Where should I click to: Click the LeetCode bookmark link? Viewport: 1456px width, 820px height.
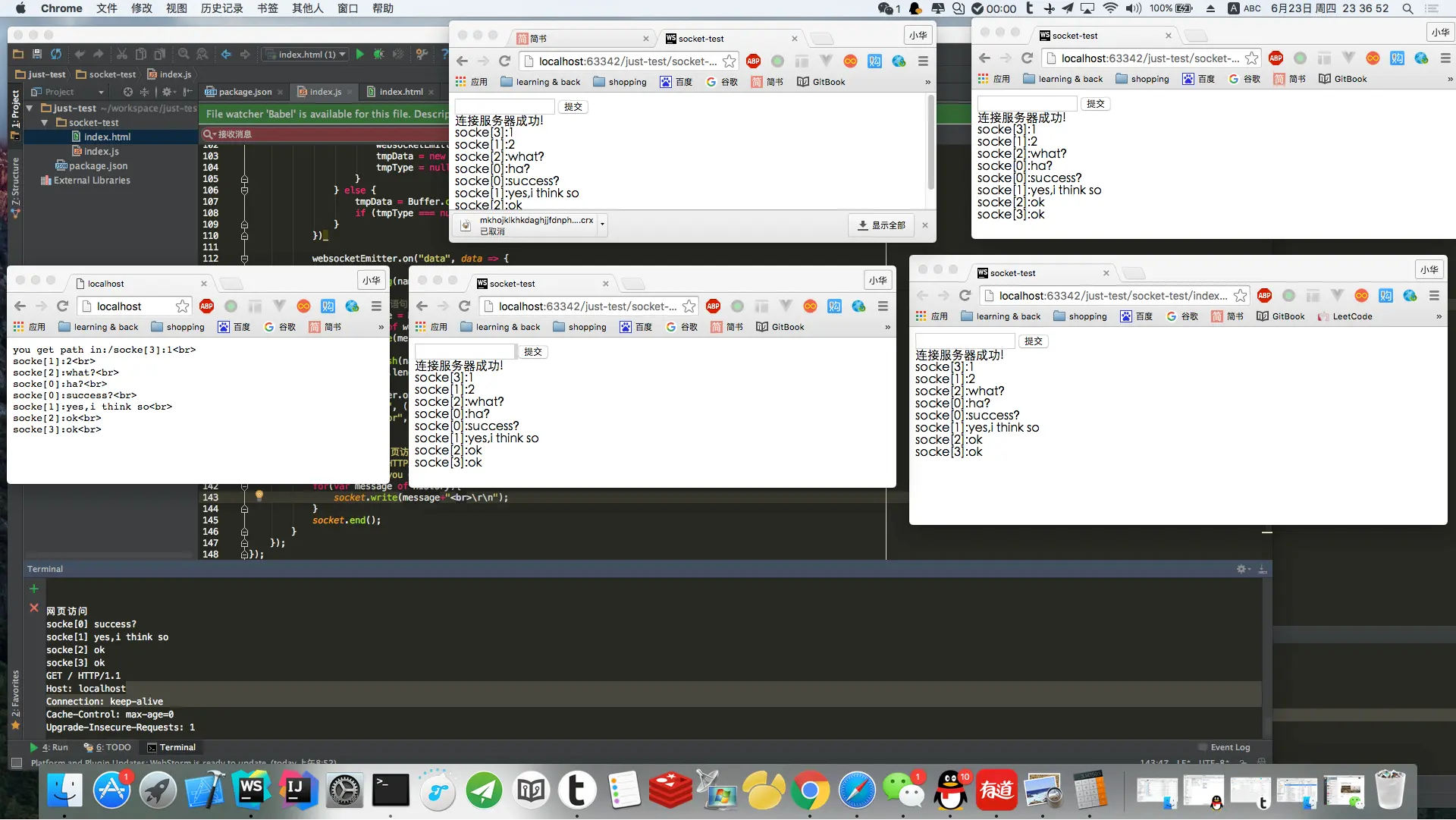[x=1351, y=316]
